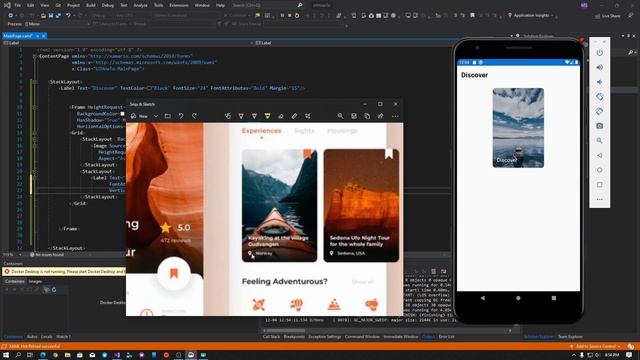This screenshot has width=640, height=360.
Task: Click the emulator volume up button
Action: point(600,67)
